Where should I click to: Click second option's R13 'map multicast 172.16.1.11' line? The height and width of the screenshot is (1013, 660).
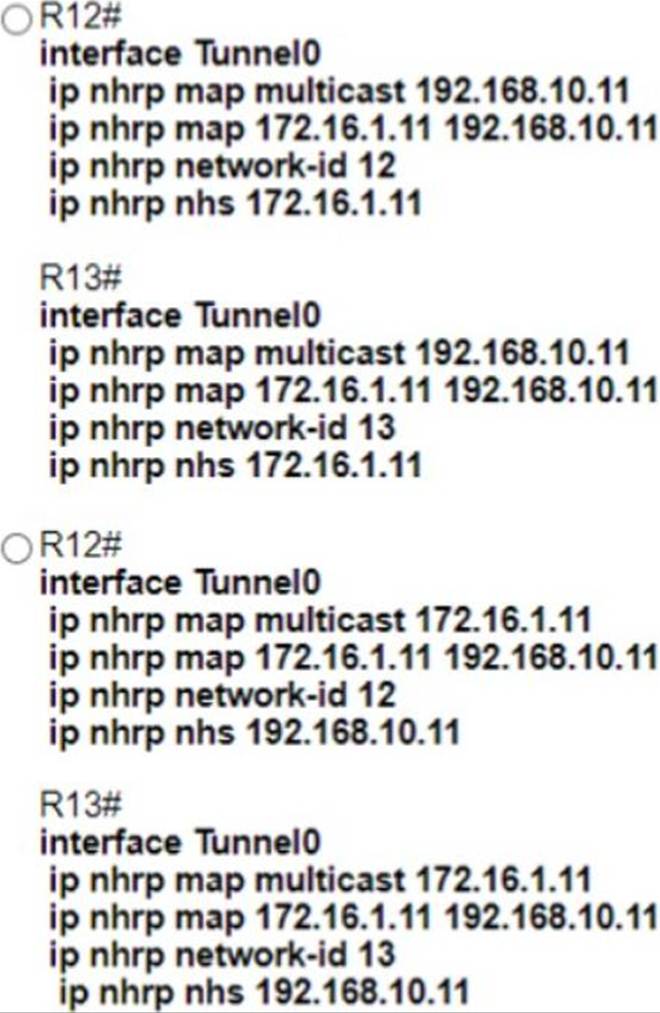pos(319,880)
